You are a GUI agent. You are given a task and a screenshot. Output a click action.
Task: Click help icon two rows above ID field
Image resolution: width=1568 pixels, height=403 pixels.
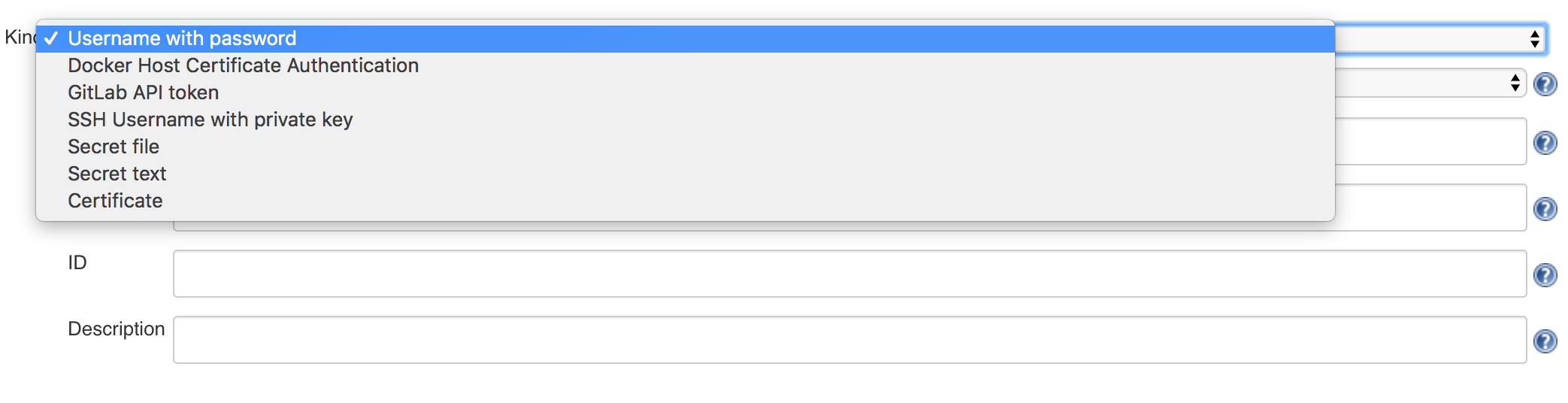coord(1545,143)
